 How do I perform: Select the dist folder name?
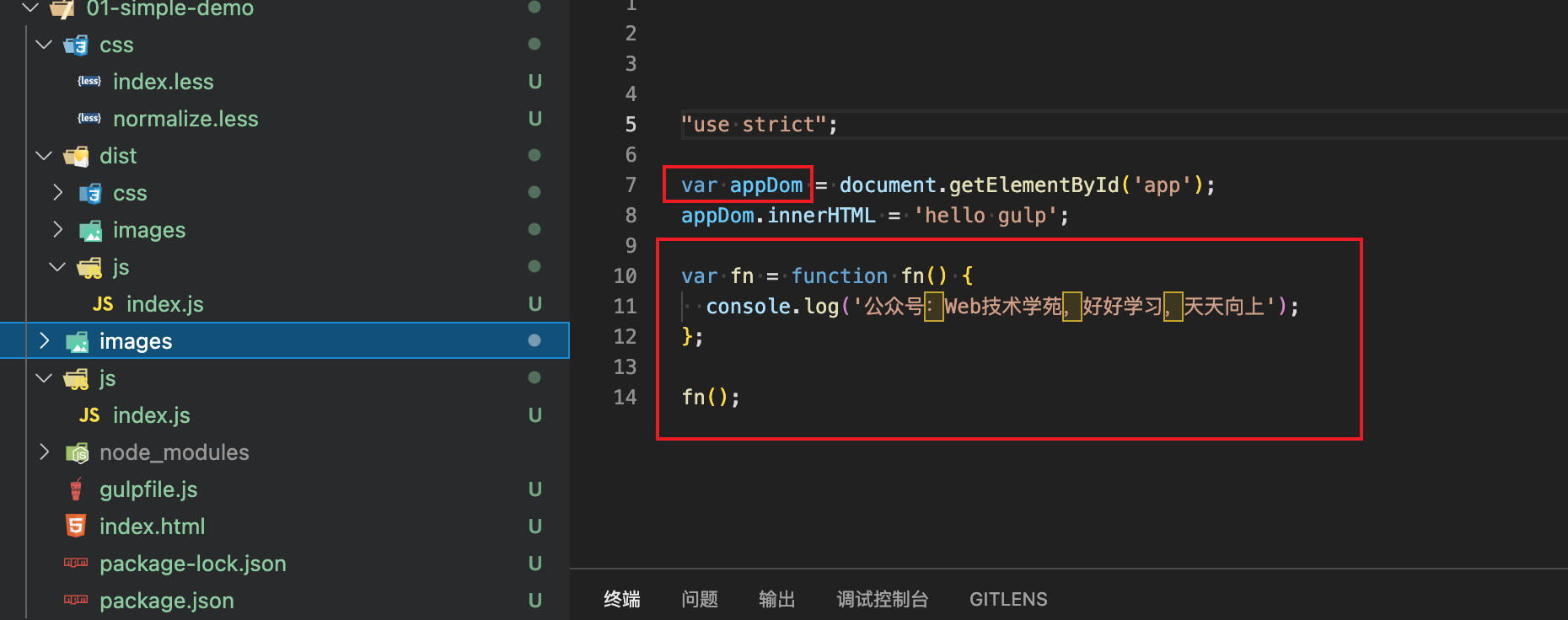point(118,156)
